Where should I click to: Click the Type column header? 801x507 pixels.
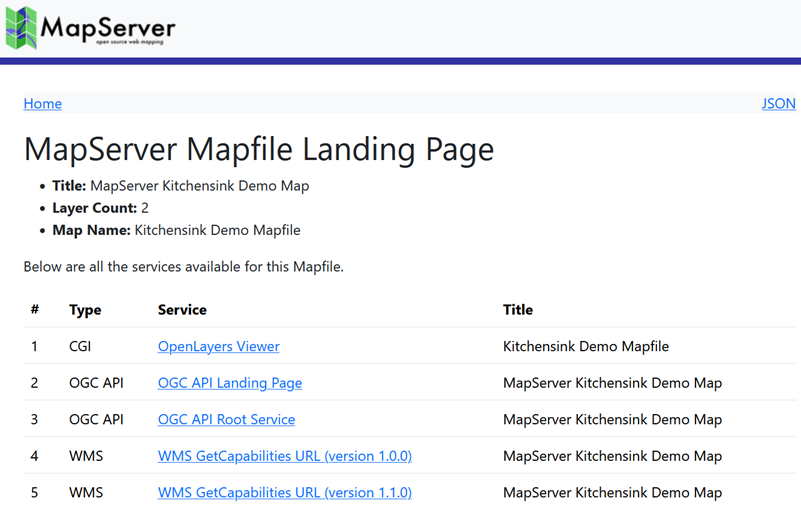(85, 310)
